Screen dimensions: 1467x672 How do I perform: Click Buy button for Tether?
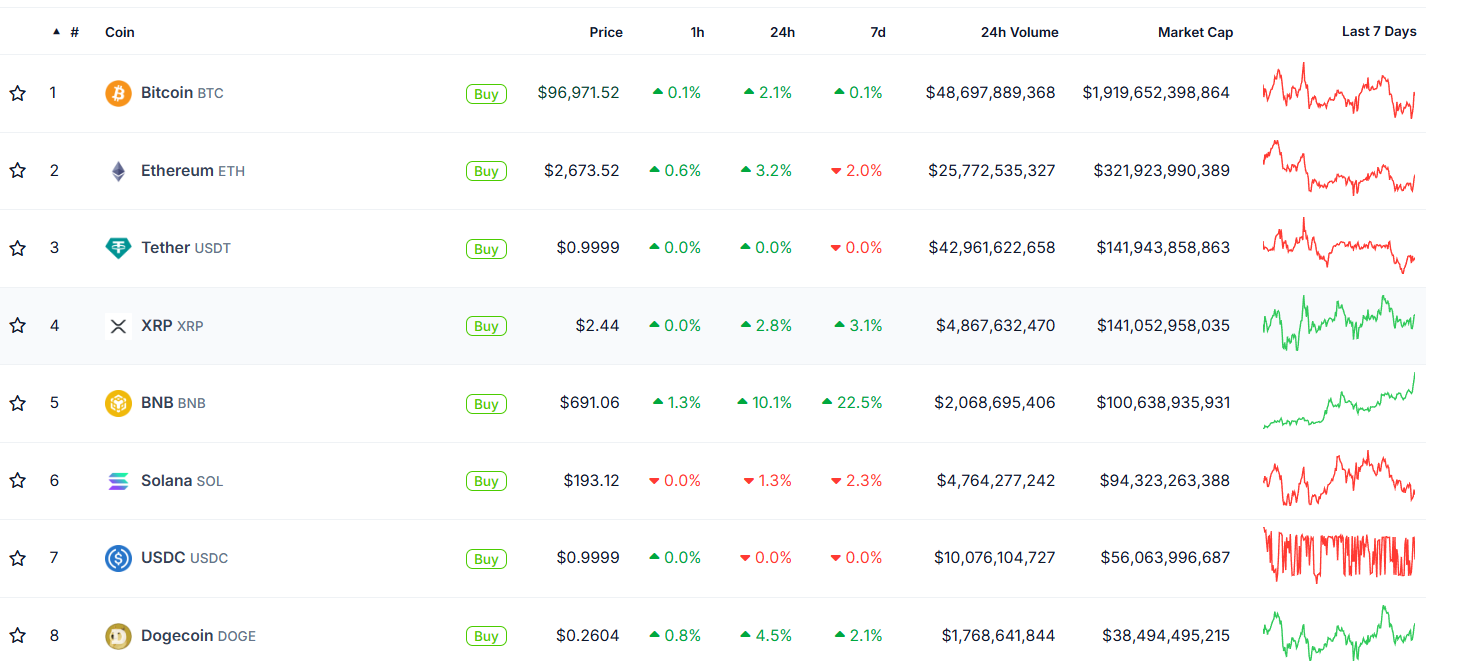[486, 249]
